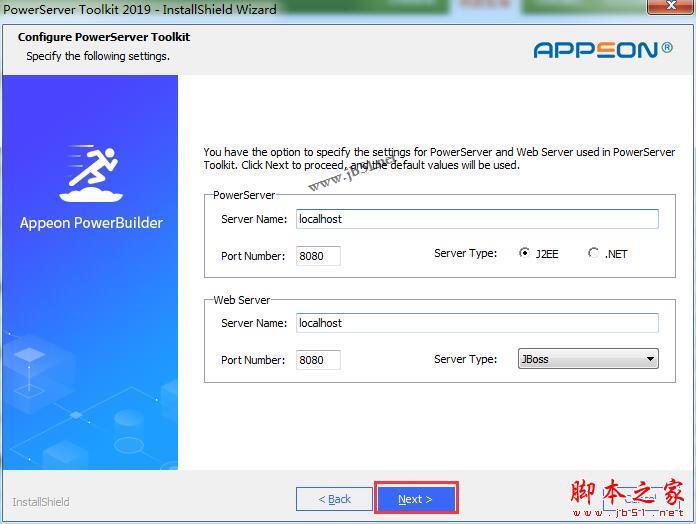Open the Web Server type JBoss dropdown
Viewport: 696px width, 524px height.
(588, 359)
